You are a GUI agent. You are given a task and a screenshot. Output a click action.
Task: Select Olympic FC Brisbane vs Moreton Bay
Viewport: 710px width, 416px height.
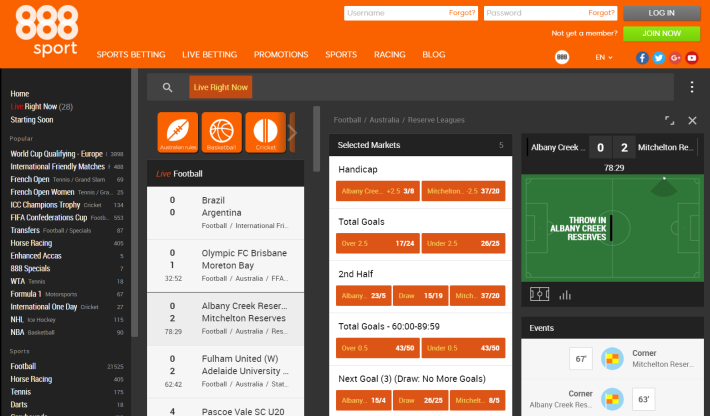(225, 266)
